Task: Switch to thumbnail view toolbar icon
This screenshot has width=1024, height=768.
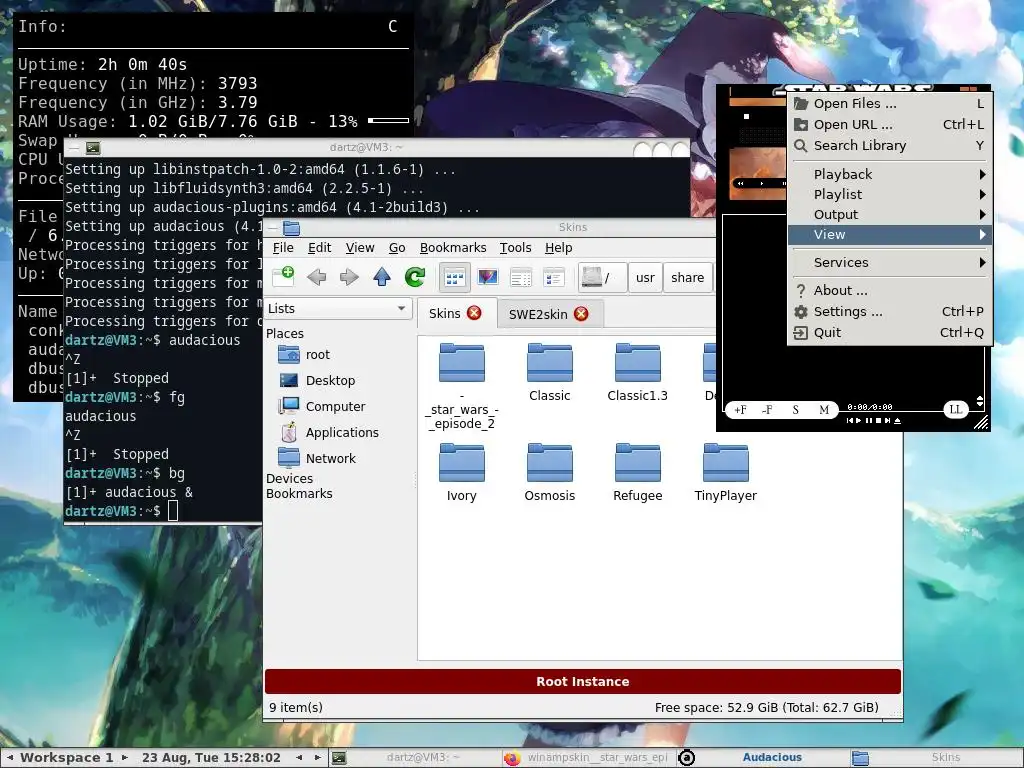Action: [x=488, y=278]
